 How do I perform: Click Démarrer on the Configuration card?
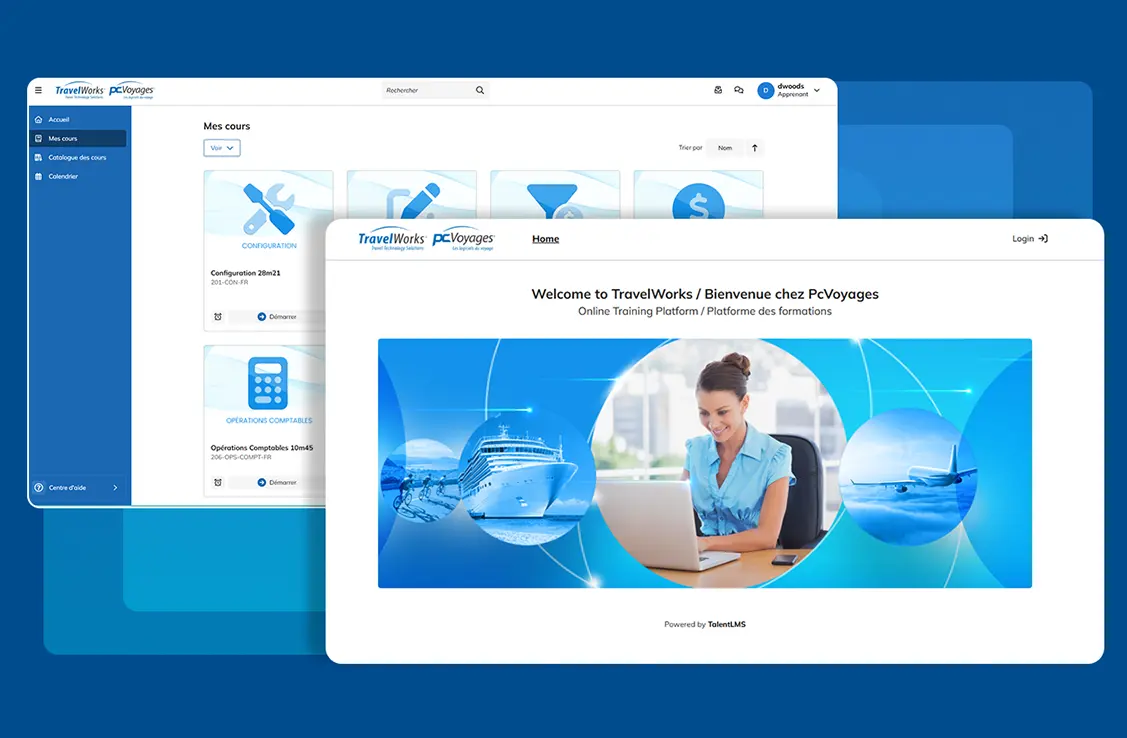point(277,316)
